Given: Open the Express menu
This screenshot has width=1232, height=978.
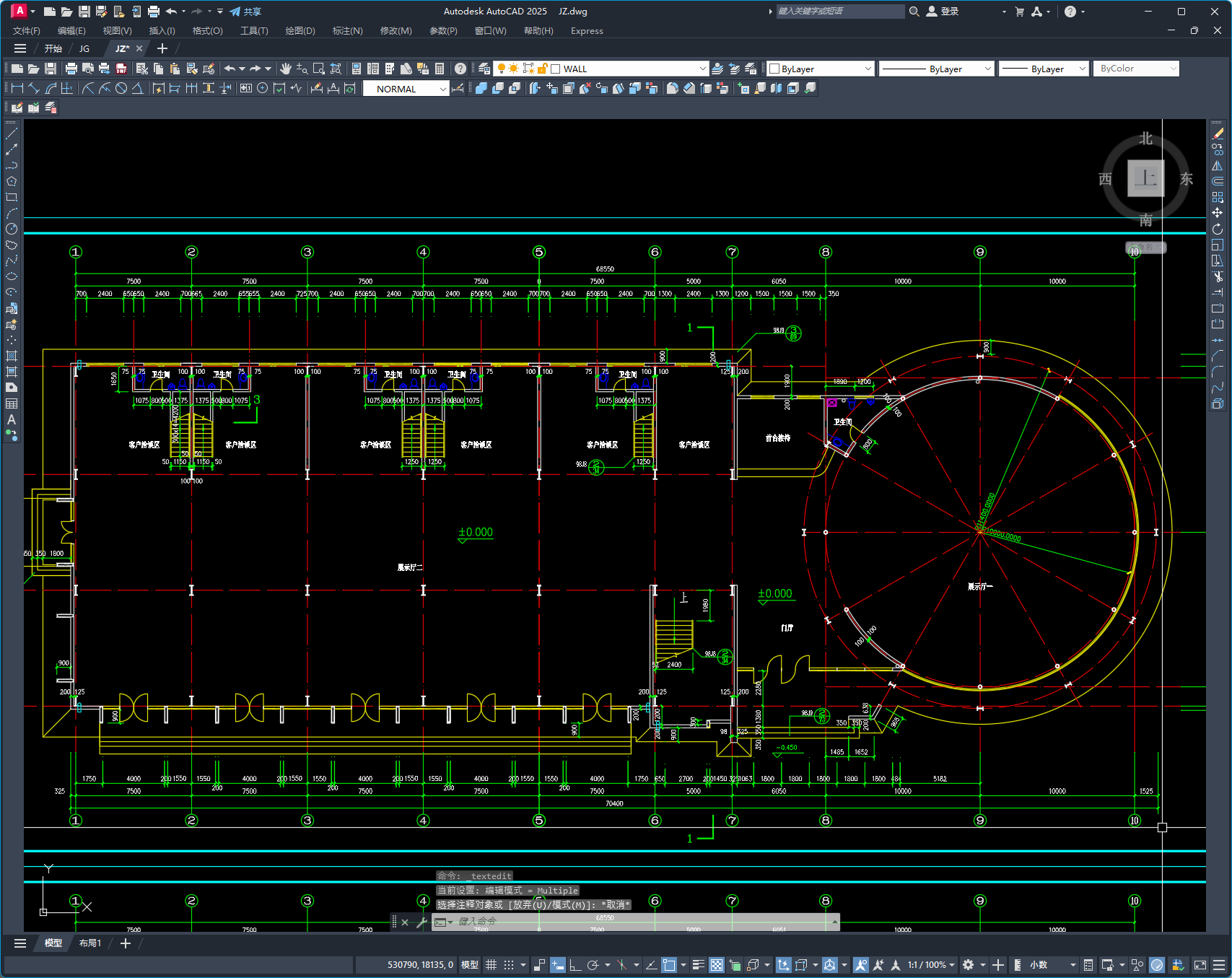Looking at the screenshot, I should pos(587,31).
